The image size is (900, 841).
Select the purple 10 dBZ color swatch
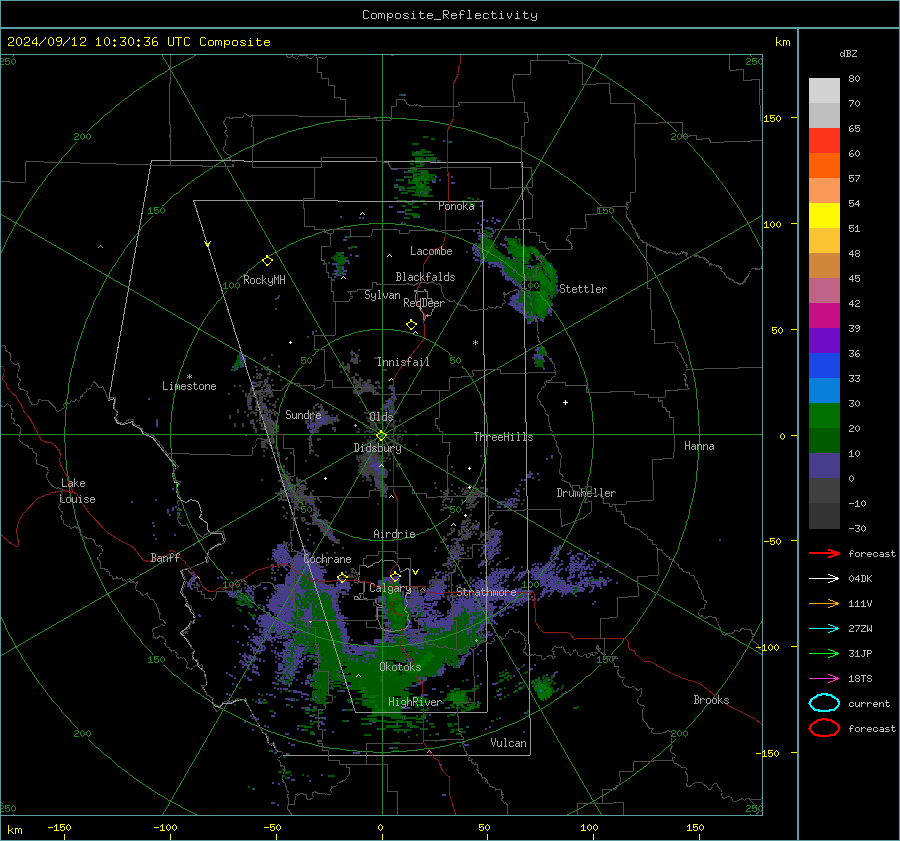click(824, 465)
